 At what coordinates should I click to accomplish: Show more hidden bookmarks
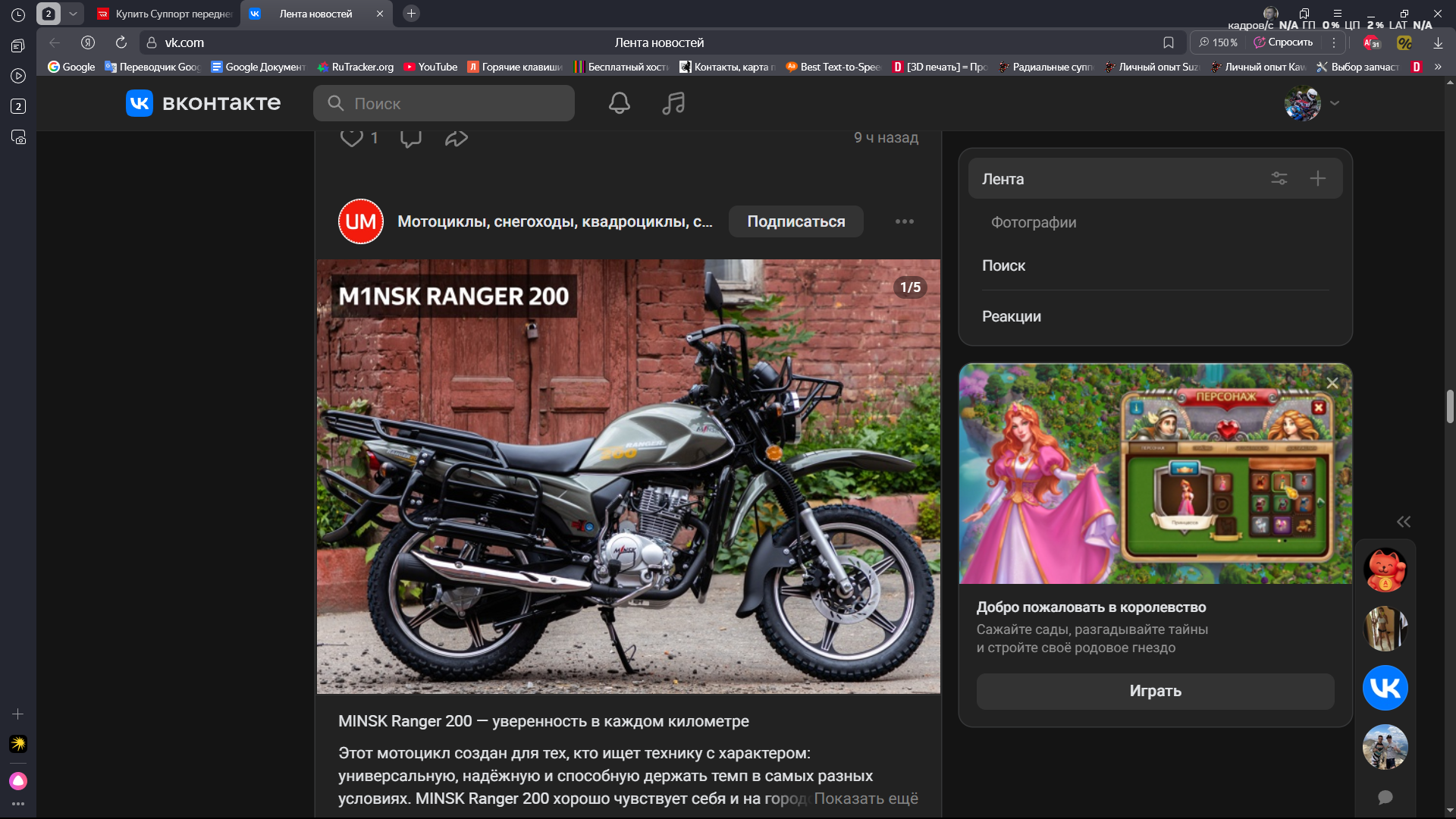click(1438, 67)
